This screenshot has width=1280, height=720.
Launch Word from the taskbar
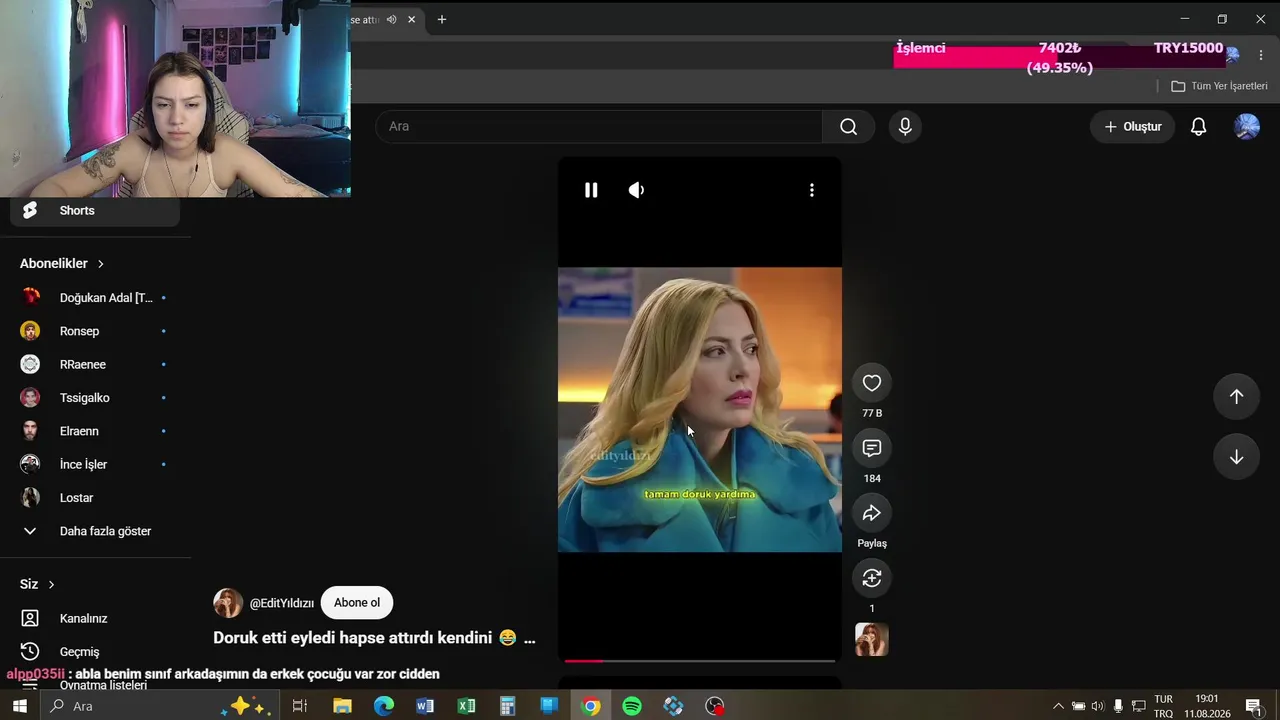tap(425, 706)
